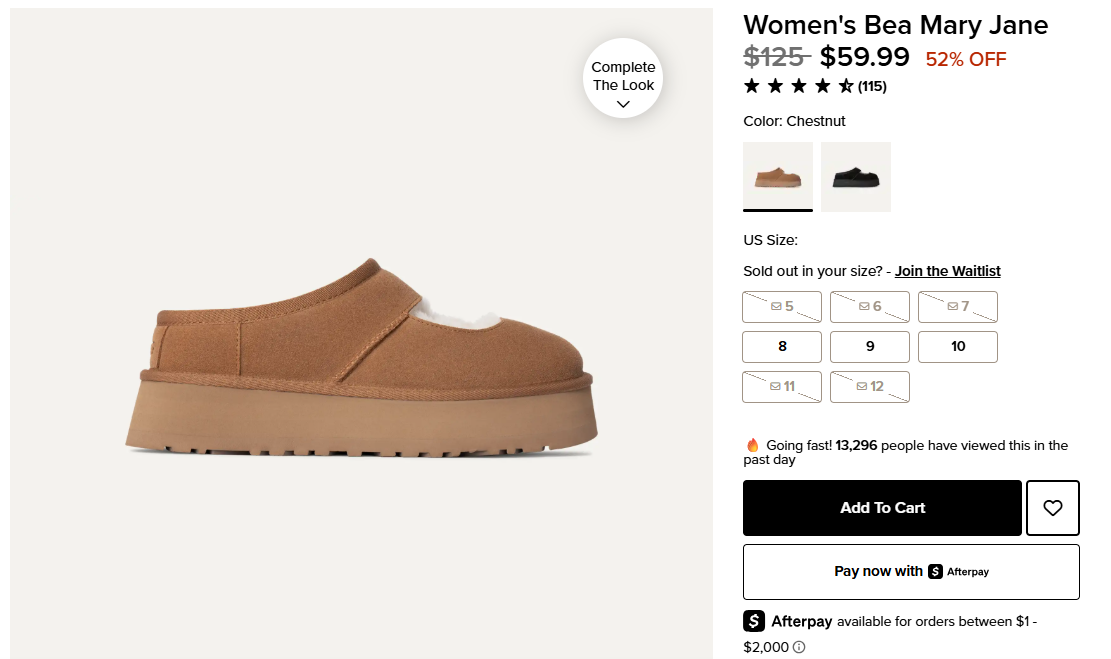The width and height of the screenshot is (1111, 659).
Task: Select sold-out size 11 waitlist option
Action: pos(782,386)
